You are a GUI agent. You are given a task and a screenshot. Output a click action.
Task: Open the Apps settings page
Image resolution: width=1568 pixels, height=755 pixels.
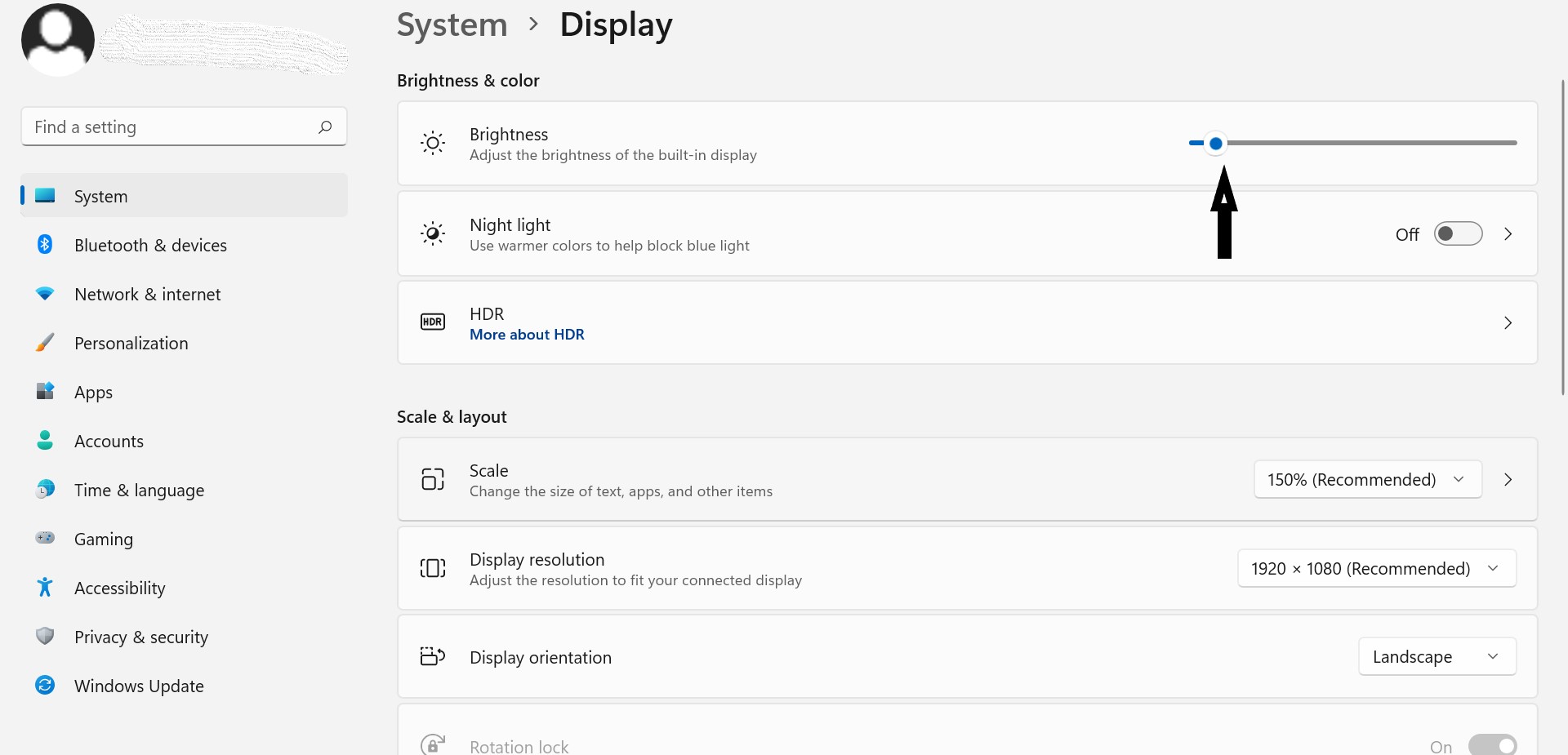[x=93, y=392]
